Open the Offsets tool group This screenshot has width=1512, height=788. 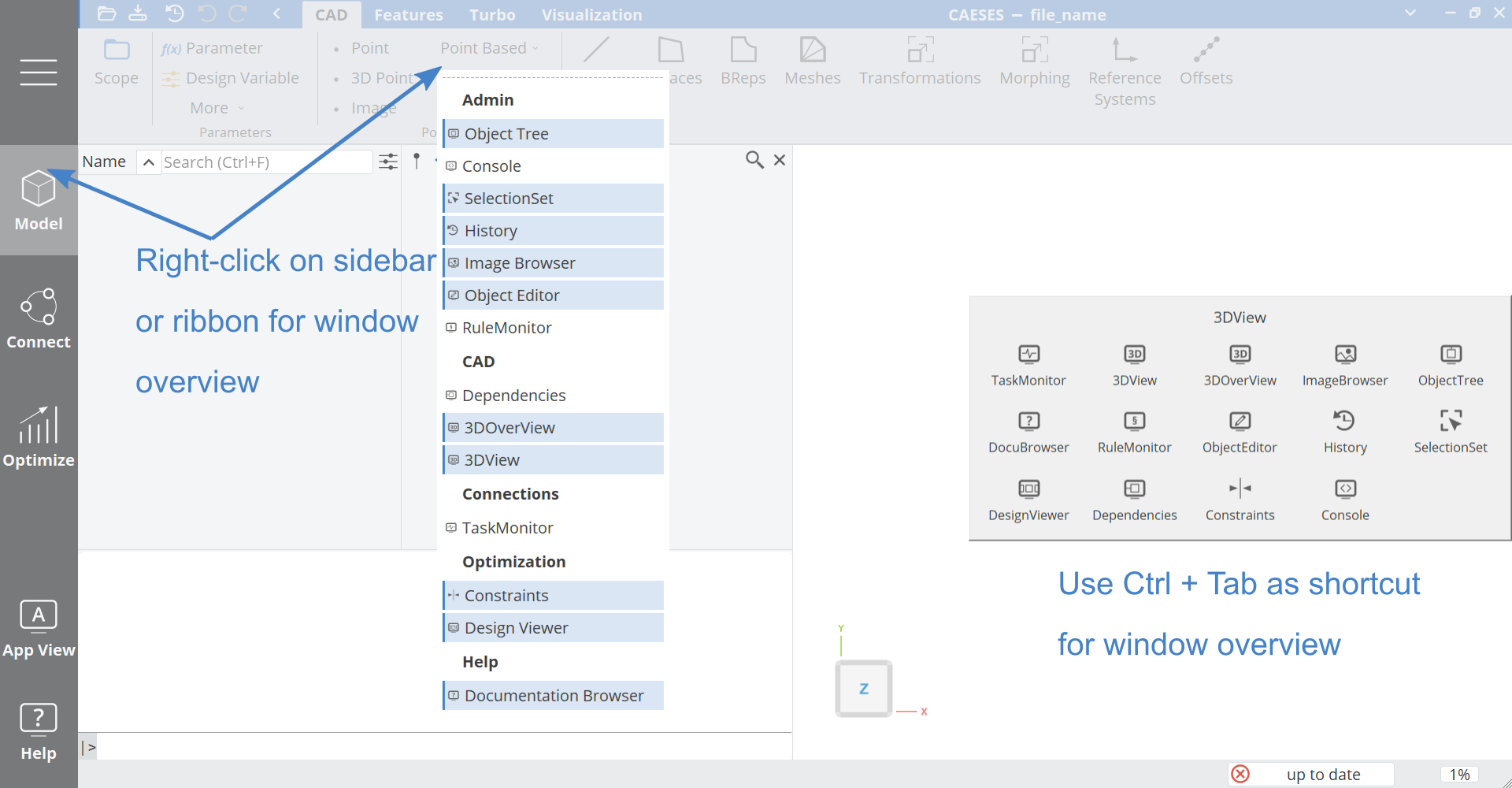point(1206,61)
